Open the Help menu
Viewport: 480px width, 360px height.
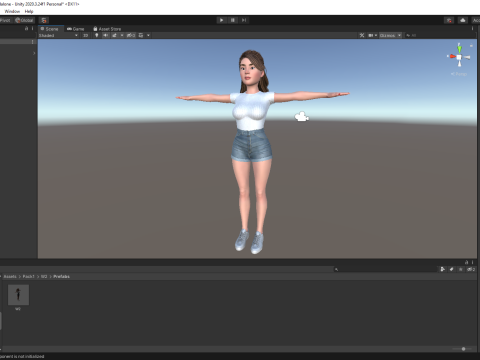[x=29, y=11]
